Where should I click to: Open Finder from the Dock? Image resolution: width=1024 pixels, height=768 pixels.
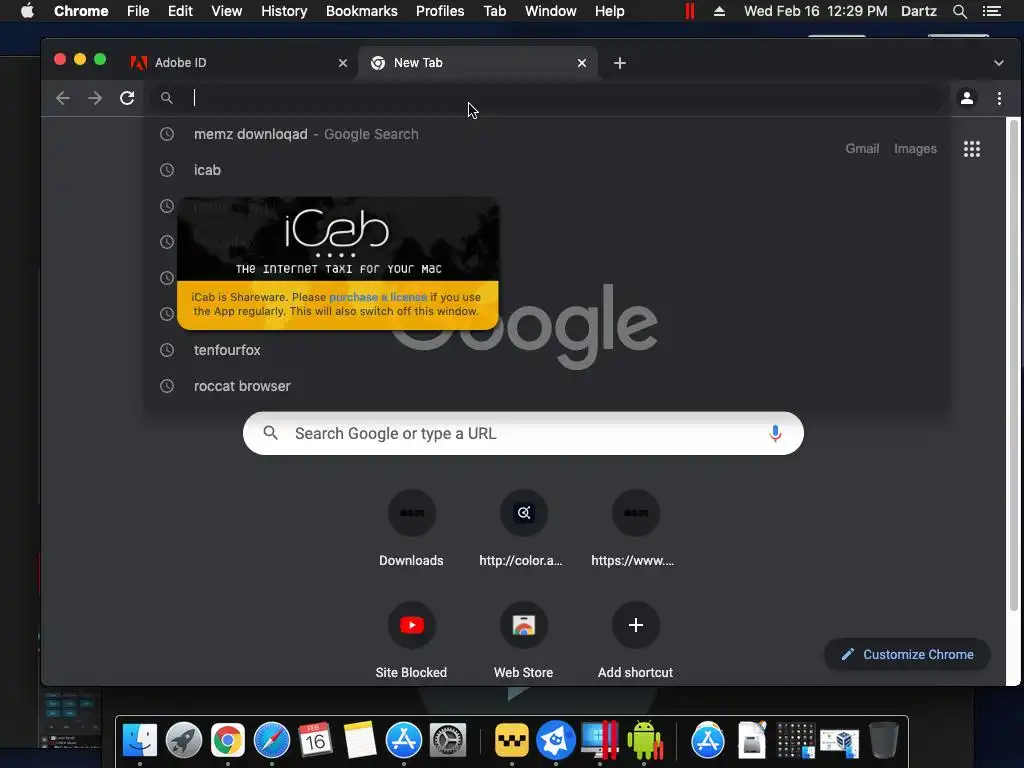pyautogui.click(x=140, y=741)
